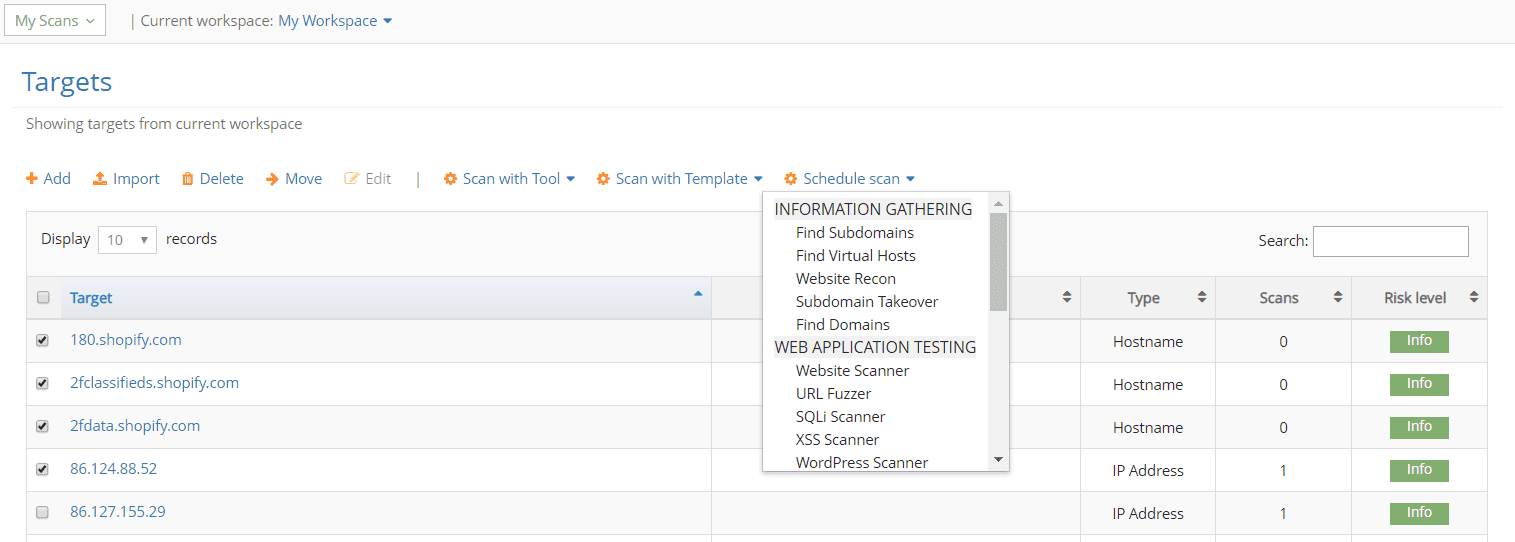Select Find Subdomains in the menu
The image size is (1515, 542).
tap(854, 233)
